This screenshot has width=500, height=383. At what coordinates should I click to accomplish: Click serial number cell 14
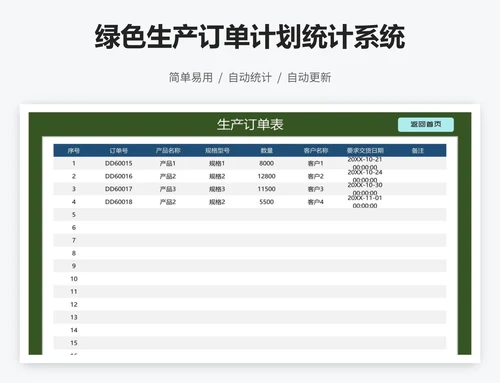point(74,330)
